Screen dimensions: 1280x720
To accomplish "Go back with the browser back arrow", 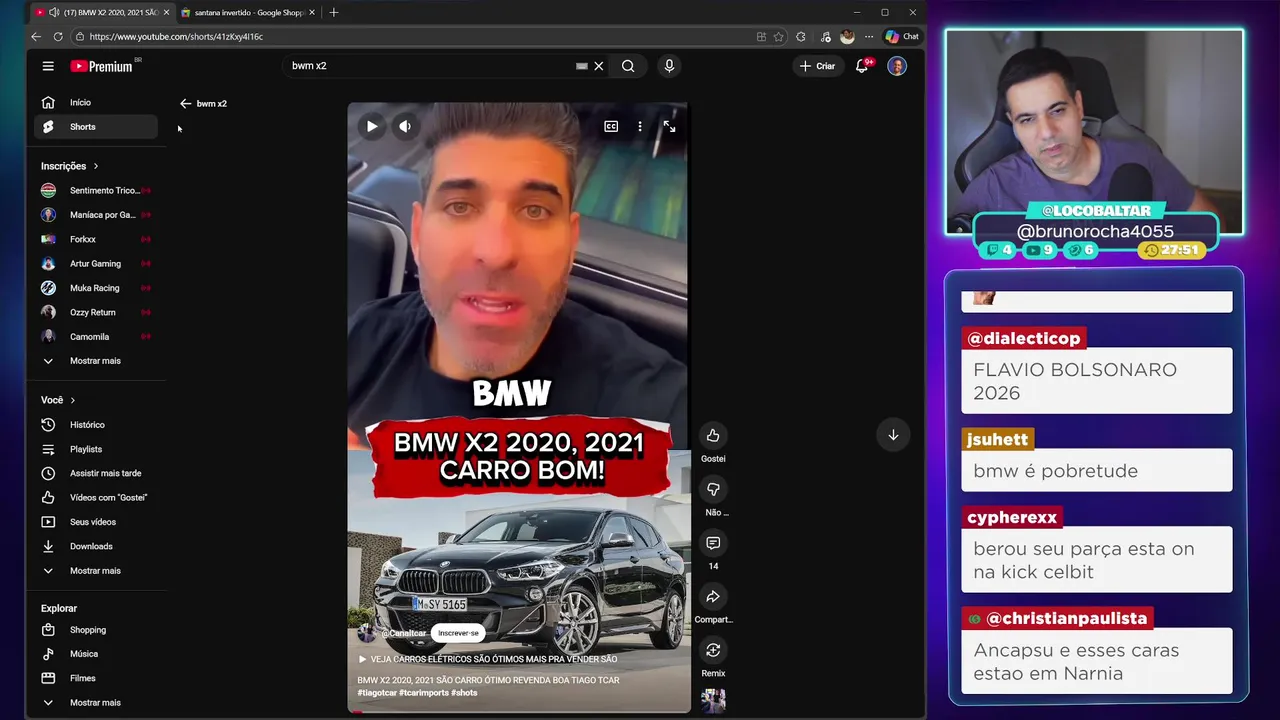I will coord(36,37).
